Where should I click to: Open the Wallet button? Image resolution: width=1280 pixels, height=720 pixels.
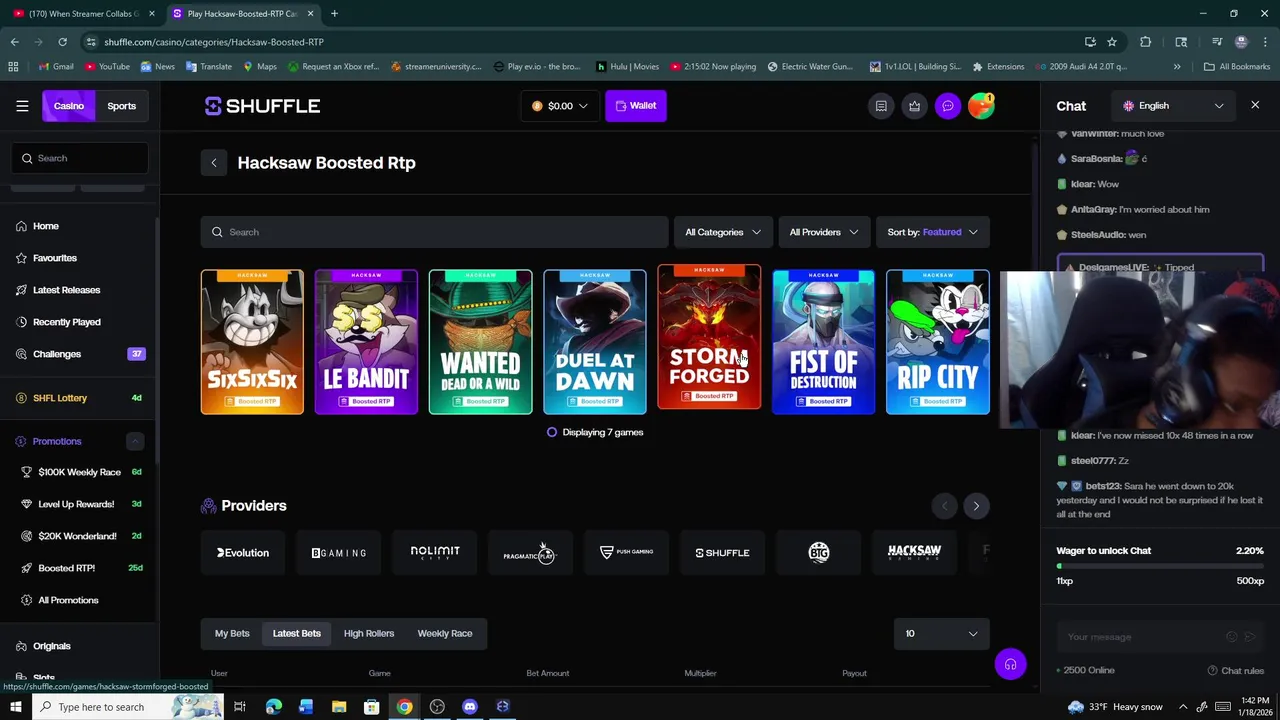(x=636, y=106)
